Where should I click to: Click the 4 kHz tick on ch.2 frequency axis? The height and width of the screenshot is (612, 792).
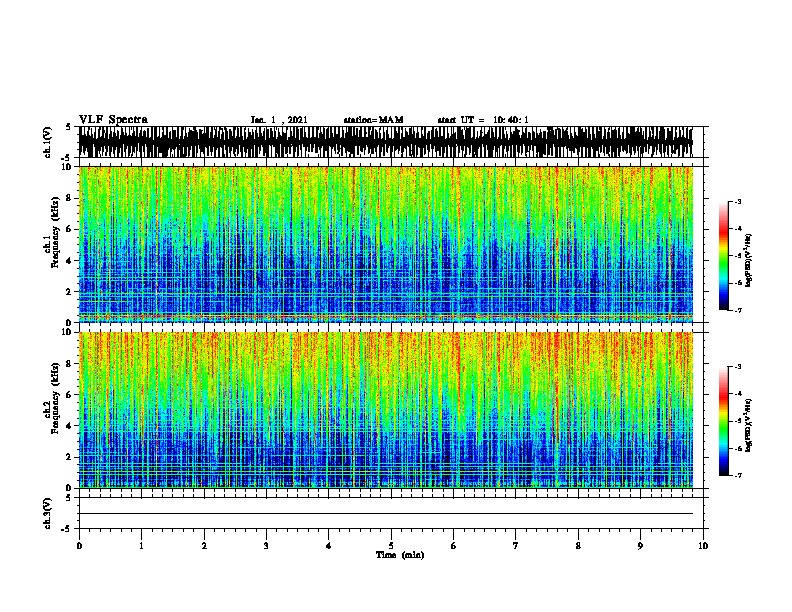click(70, 426)
